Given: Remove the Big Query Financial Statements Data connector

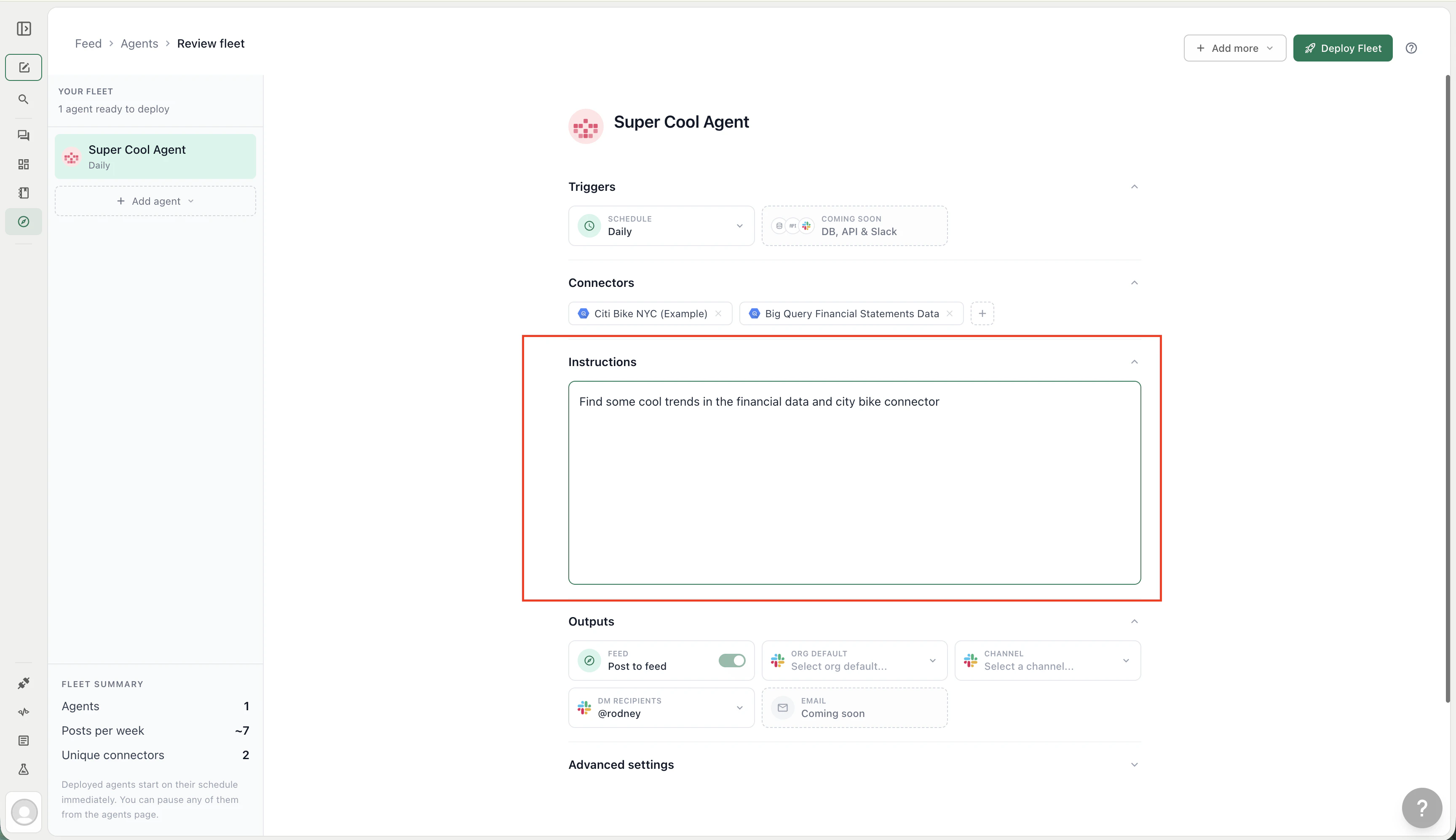Looking at the screenshot, I should [949, 313].
